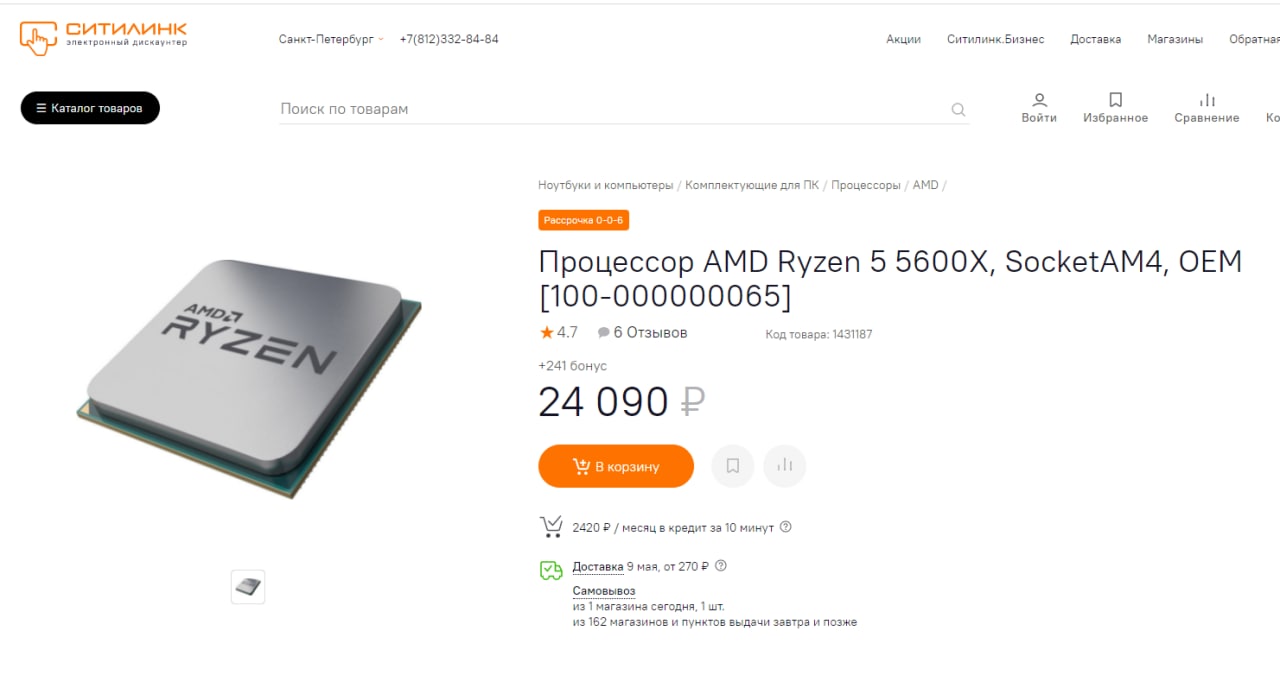
Task: Click the green delivery truck icon
Action: point(551,570)
